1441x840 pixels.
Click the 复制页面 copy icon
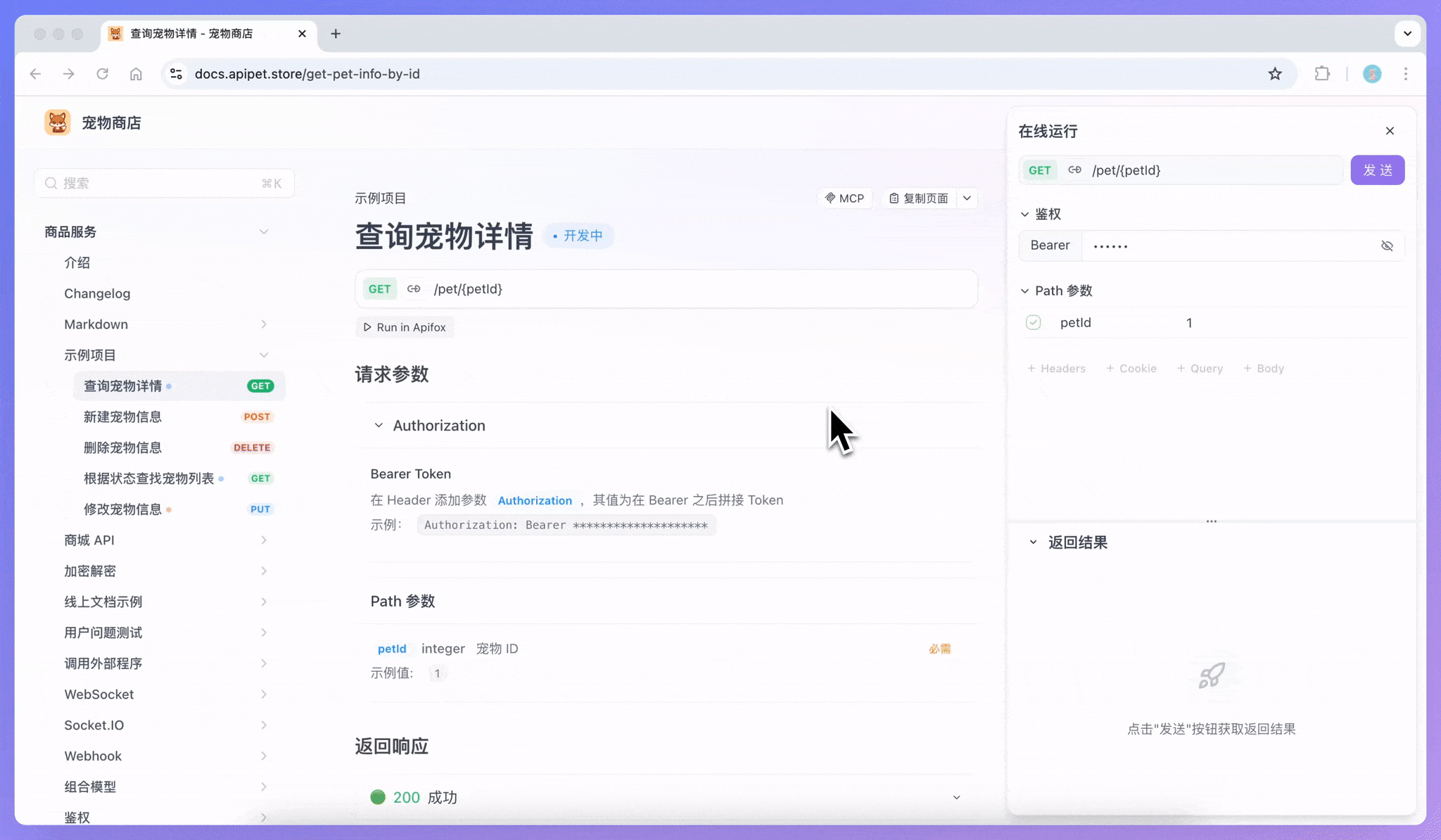(x=895, y=198)
